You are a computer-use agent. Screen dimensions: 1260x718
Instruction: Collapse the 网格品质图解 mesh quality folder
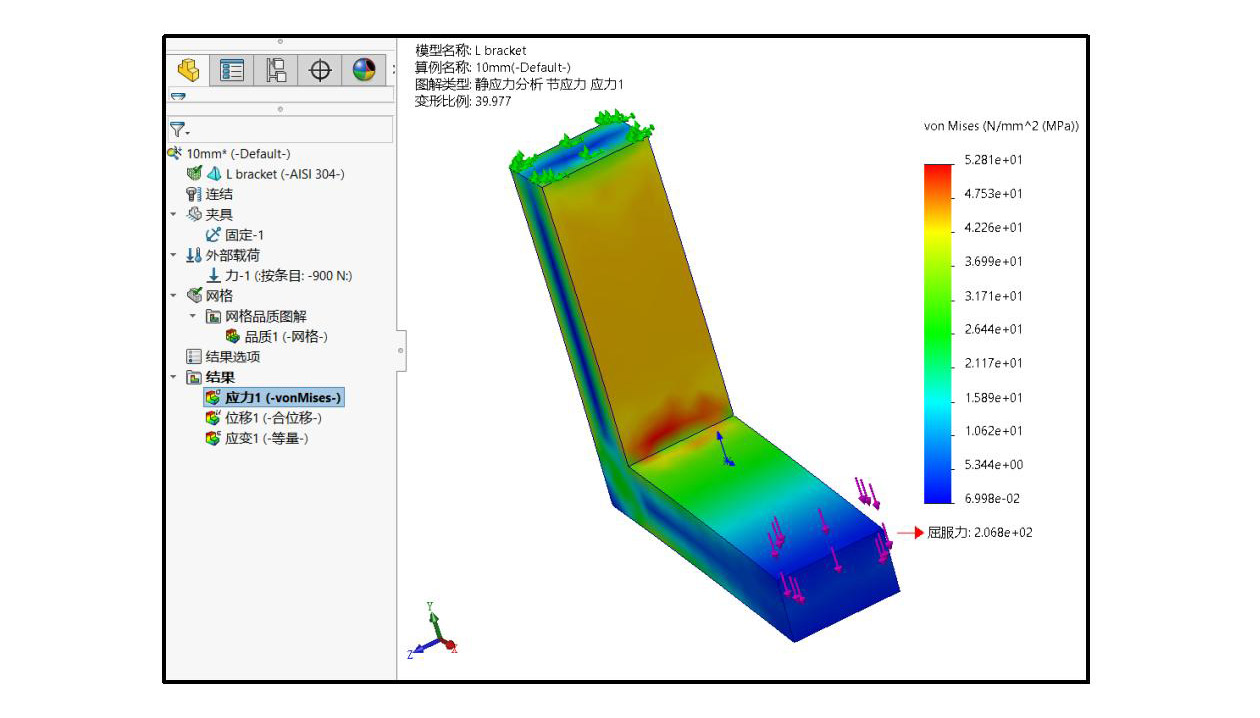click(x=193, y=316)
